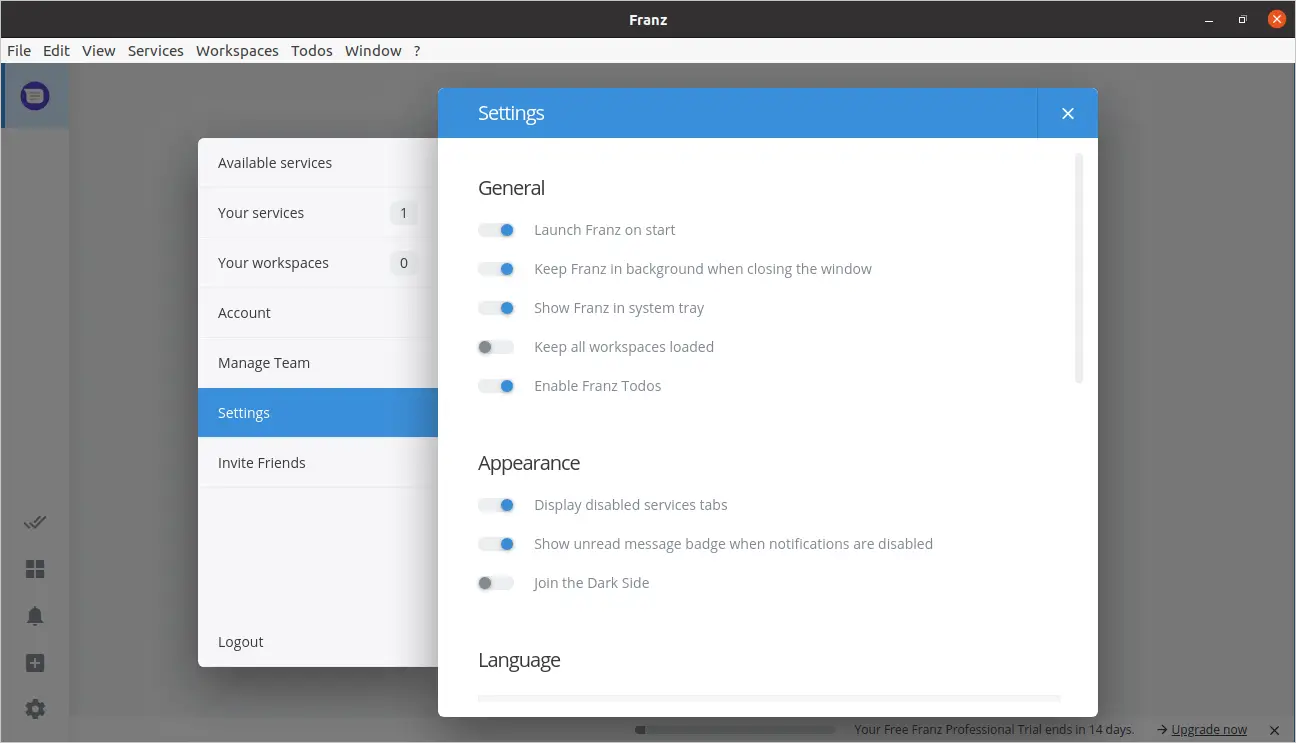This screenshot has height=743, width=1296.
Task: Close the Settings panel with X
Action: (x=1068, y=113)
